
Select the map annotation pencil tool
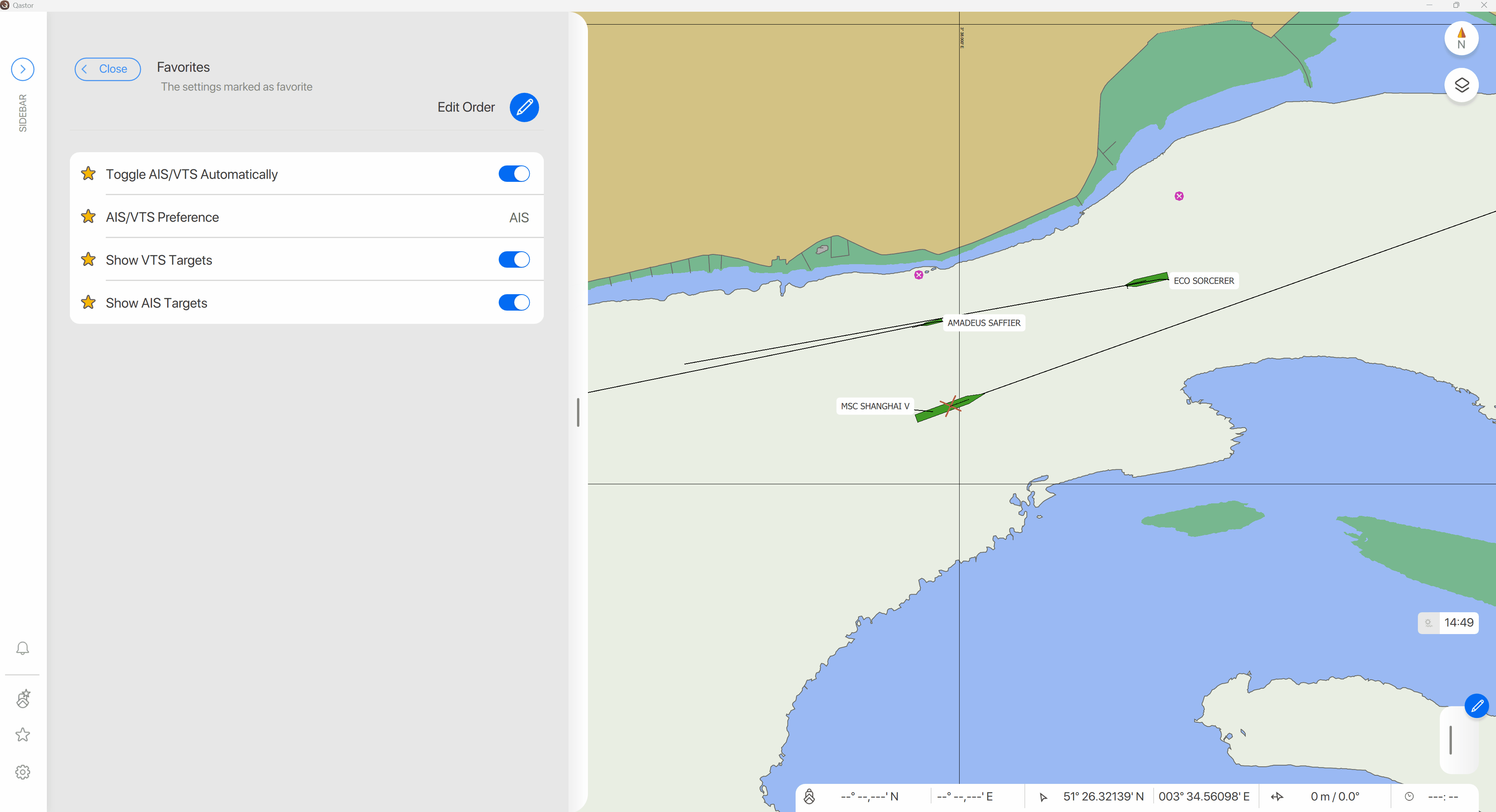click(x=1477, y=706)
